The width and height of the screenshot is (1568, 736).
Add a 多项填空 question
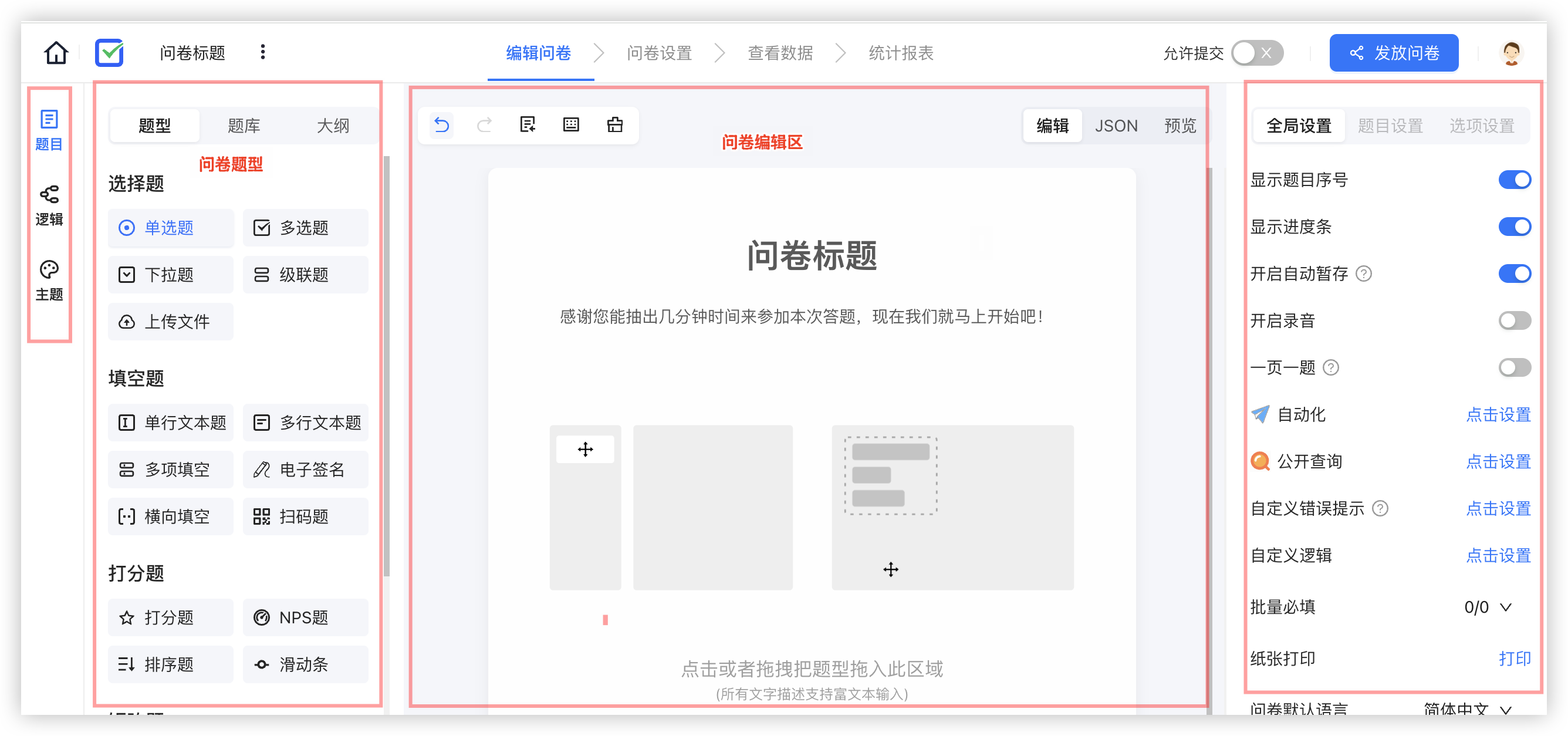click(x=171, y=470)
